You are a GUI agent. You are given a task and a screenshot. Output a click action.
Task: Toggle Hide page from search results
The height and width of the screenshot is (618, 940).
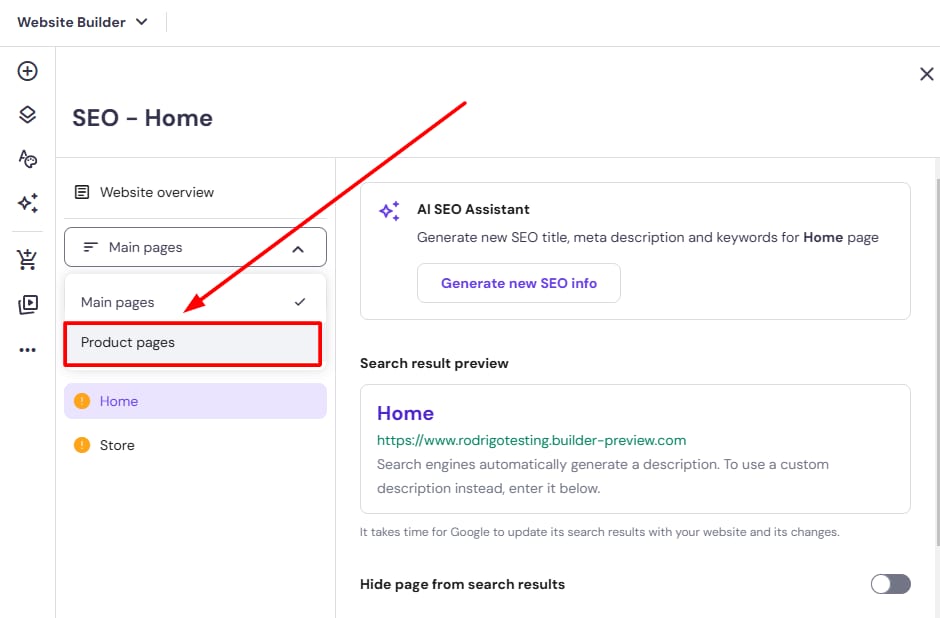890,584
